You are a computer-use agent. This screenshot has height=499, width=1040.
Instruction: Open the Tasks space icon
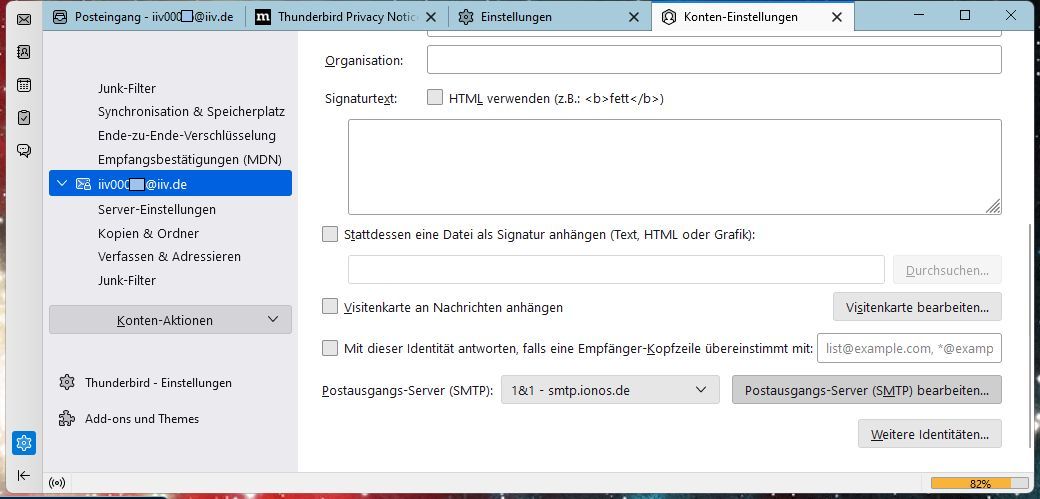tap(24, 118)
